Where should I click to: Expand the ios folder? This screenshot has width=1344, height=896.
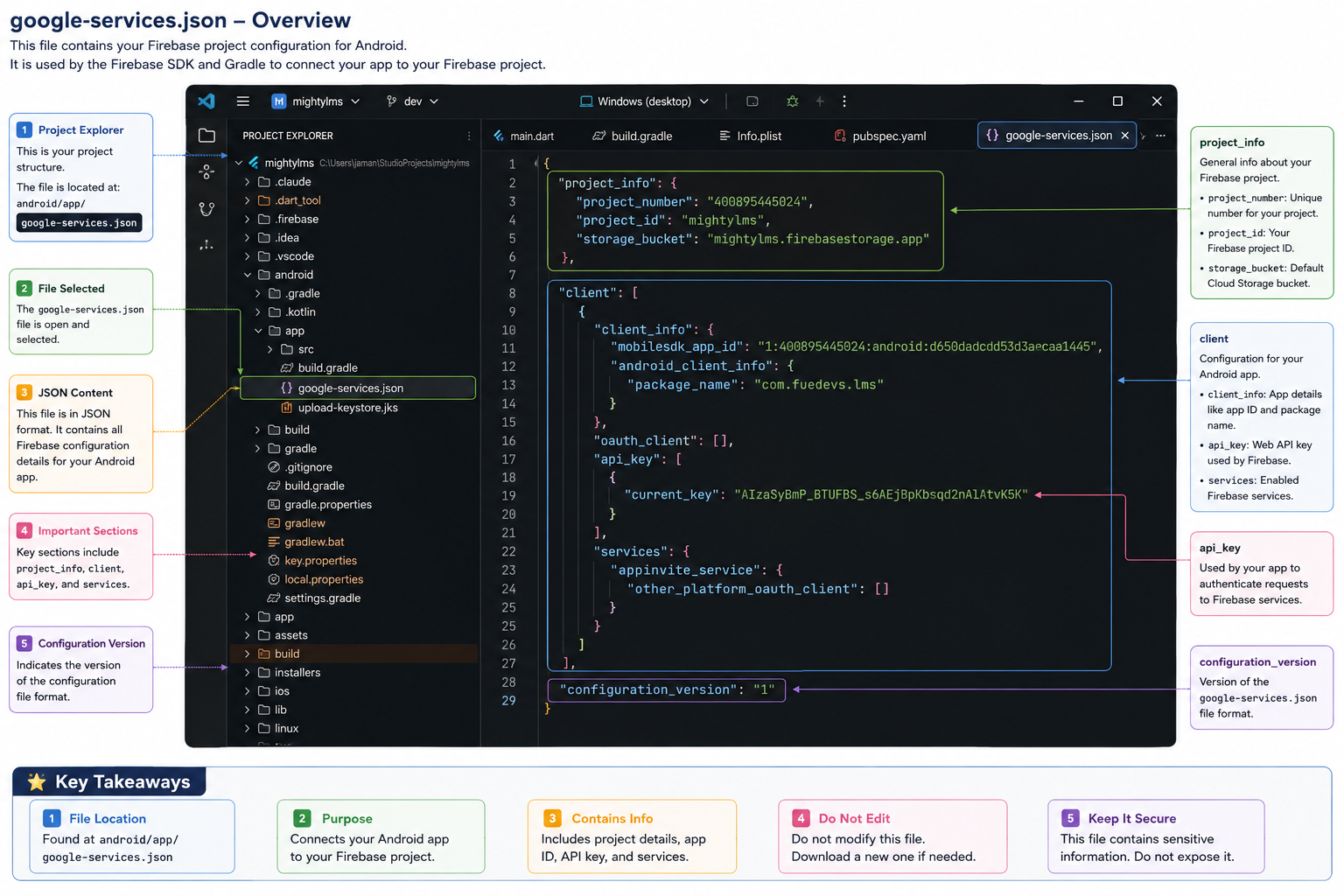pyautogui.click(x=248, y=691)
